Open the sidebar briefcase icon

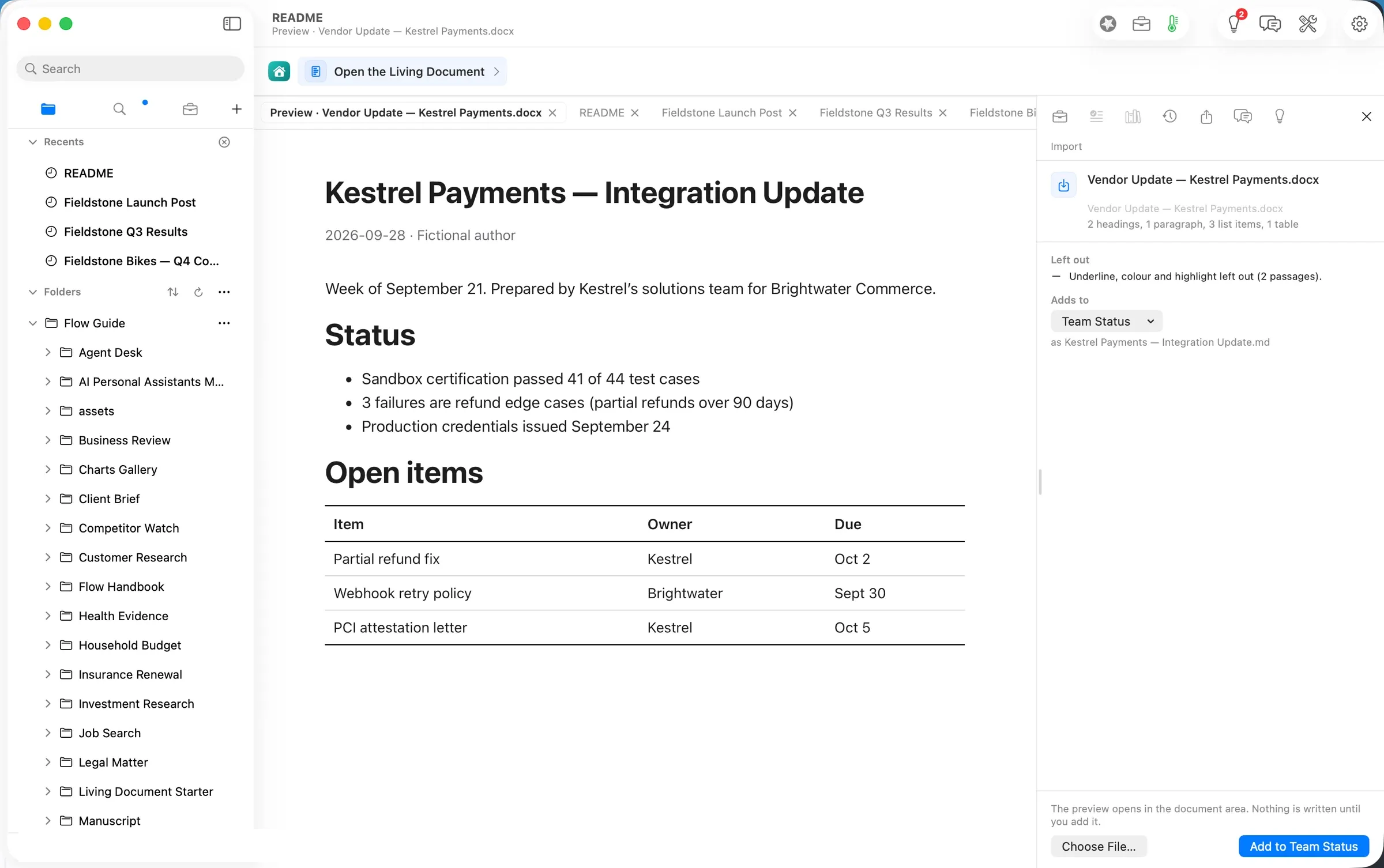click(x=190, y=109)
